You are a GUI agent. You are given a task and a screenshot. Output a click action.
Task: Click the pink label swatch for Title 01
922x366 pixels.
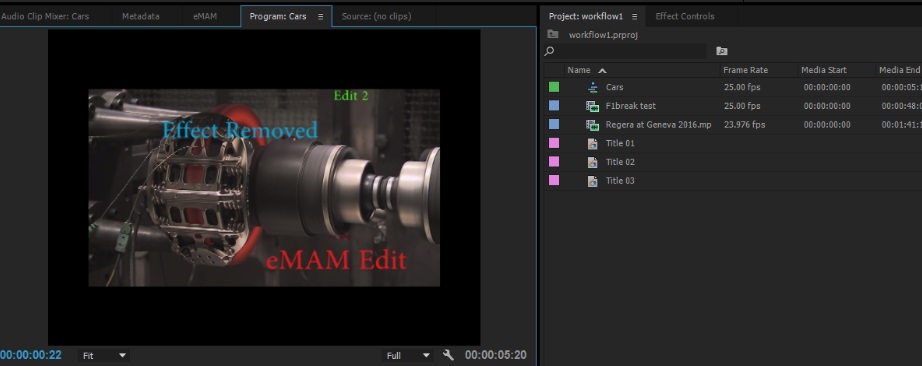[x=554, y=144]
